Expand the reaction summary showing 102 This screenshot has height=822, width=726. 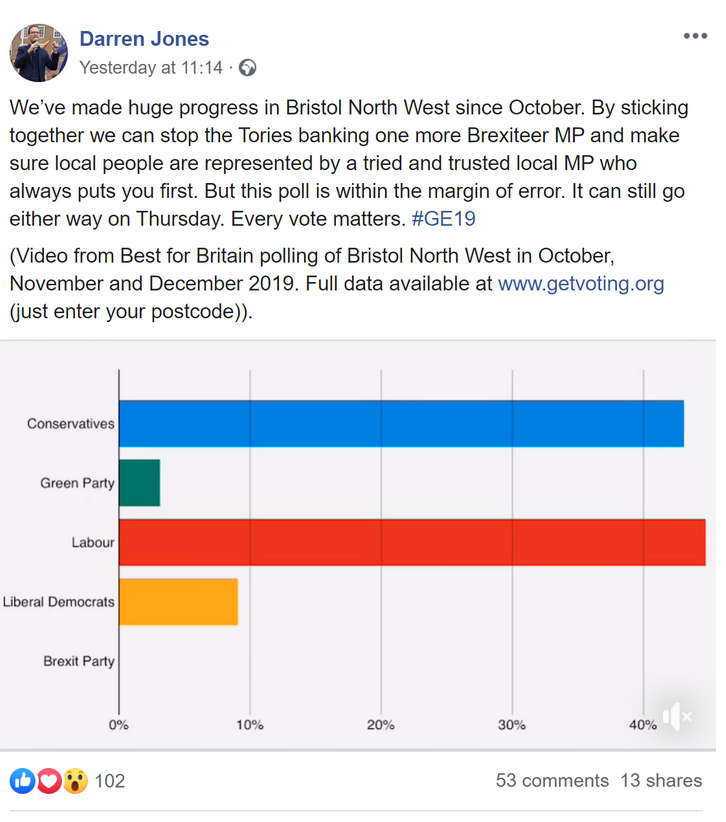point(110,781)
